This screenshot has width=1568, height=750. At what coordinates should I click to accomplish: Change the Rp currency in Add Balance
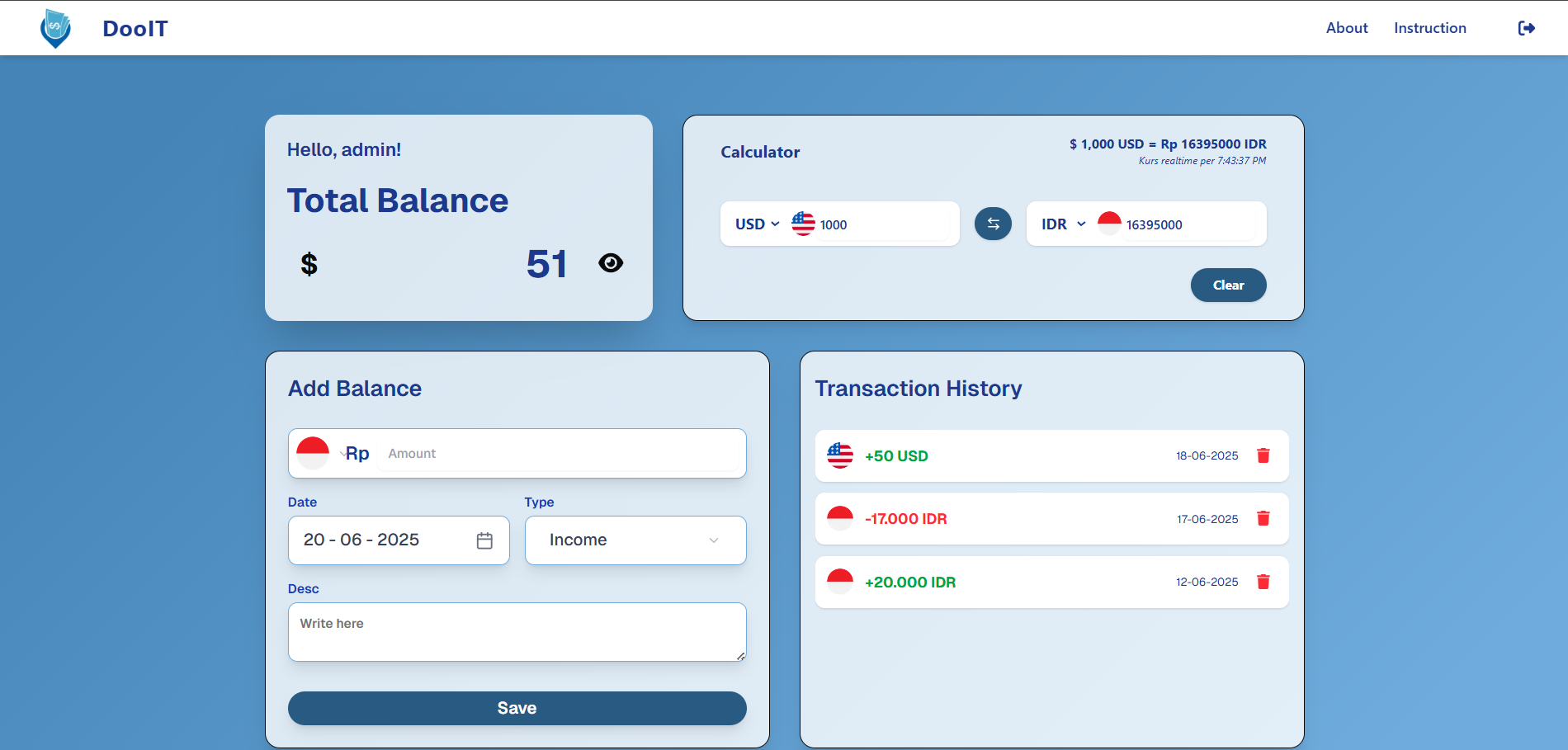tap(333, 453)
